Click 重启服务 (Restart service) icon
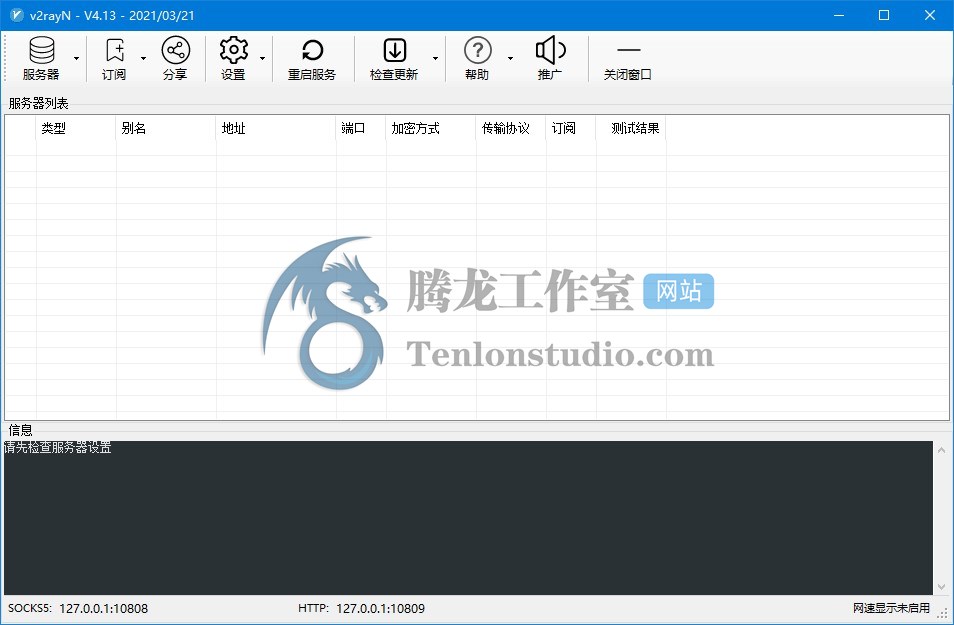 (x=312, y=58)
